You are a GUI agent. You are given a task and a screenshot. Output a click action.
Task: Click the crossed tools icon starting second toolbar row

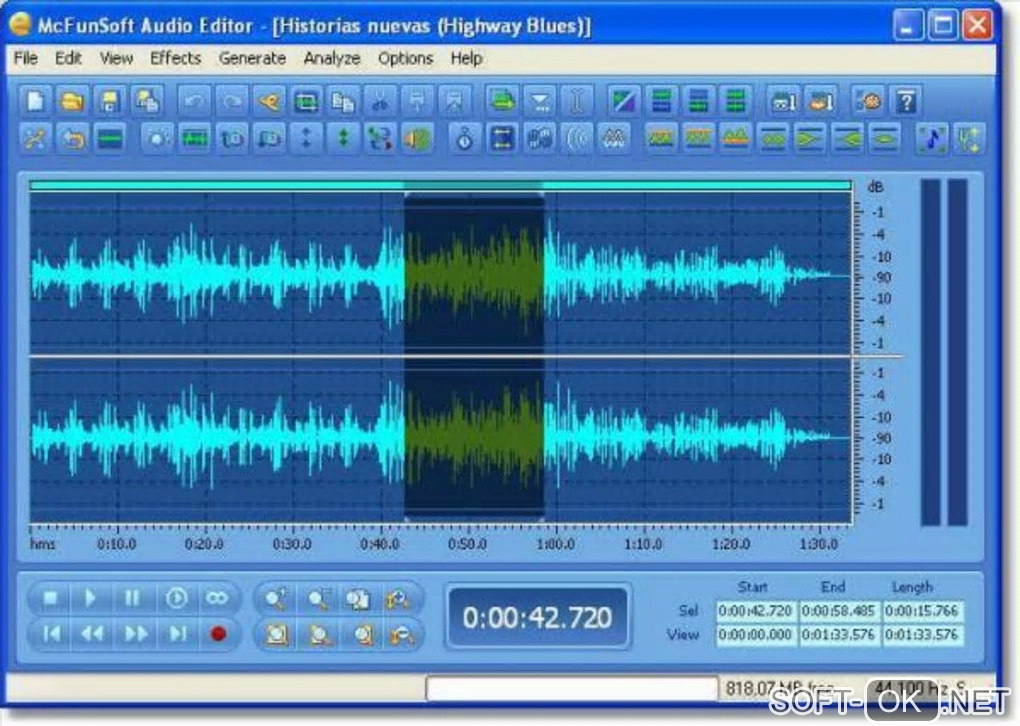click(35, 139)
